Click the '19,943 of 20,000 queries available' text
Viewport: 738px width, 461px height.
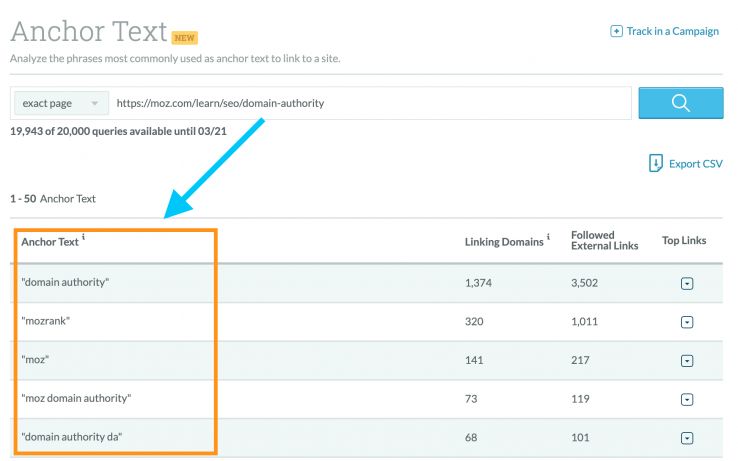[118, 131]
